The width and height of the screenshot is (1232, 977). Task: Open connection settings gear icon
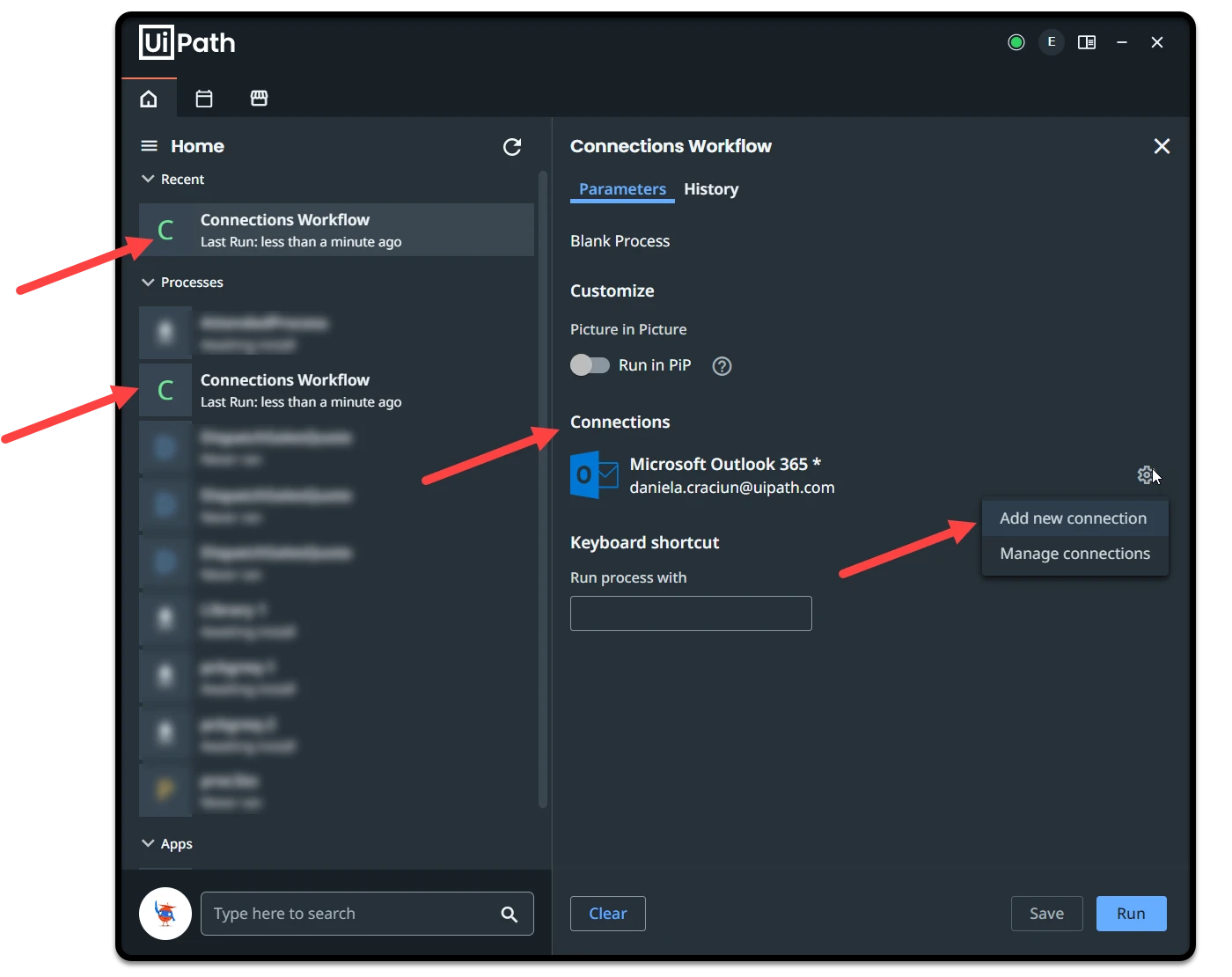(x=1145, y=475)
